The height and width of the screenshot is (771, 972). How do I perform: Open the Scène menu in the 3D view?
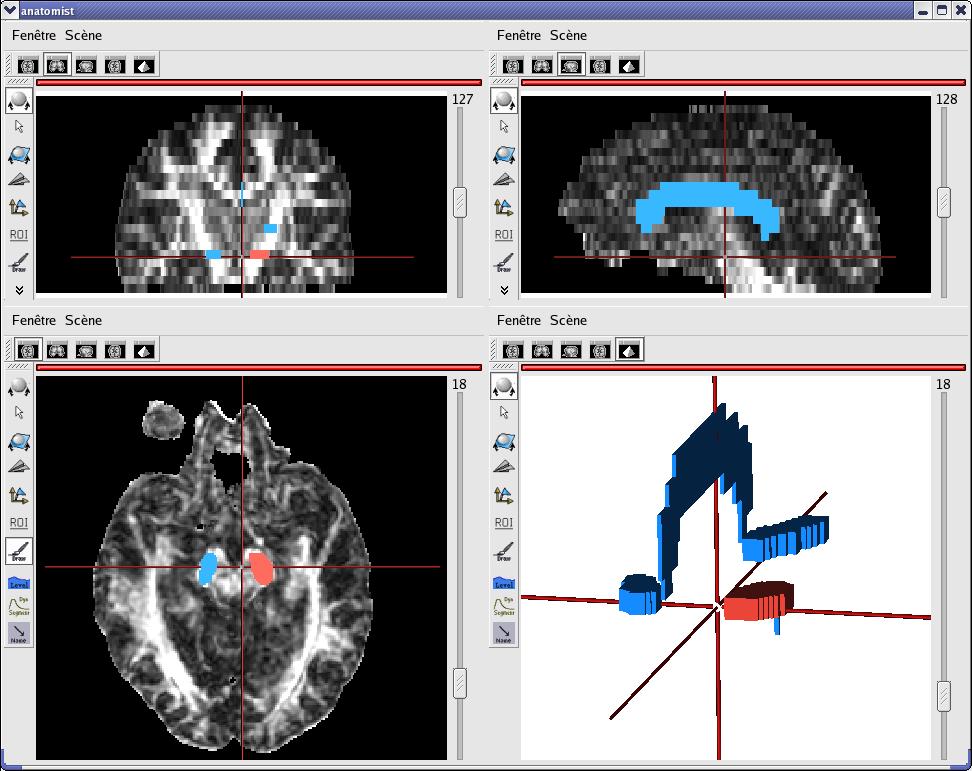coord(568,320)
